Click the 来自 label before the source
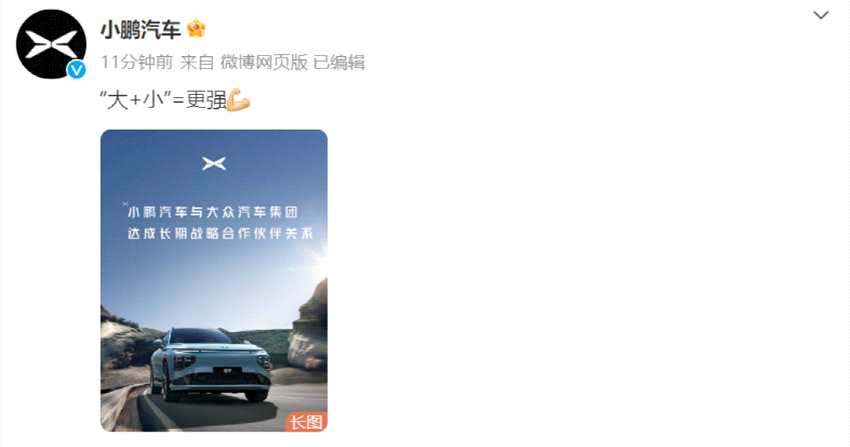Viewport: 850px width, 447px height. point(197,62)
